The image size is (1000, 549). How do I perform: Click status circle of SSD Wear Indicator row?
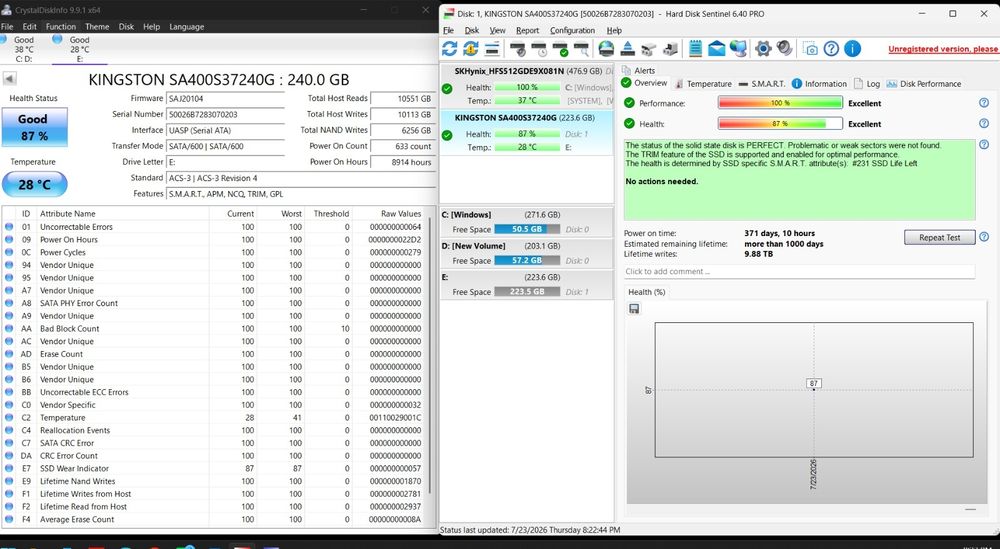coord(9,468)
